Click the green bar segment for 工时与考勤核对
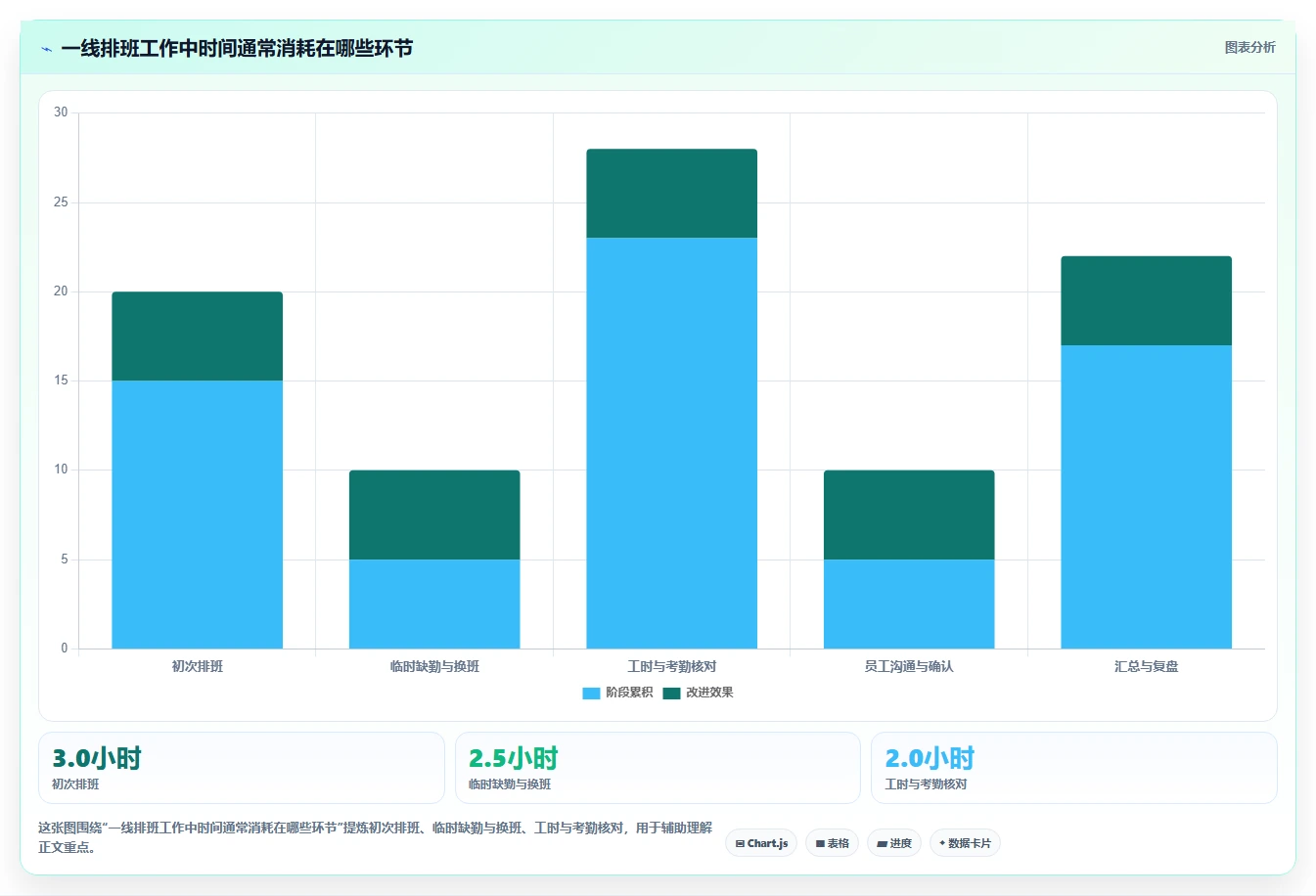This screenshot has width=1316, height=896. pos(672,194)
